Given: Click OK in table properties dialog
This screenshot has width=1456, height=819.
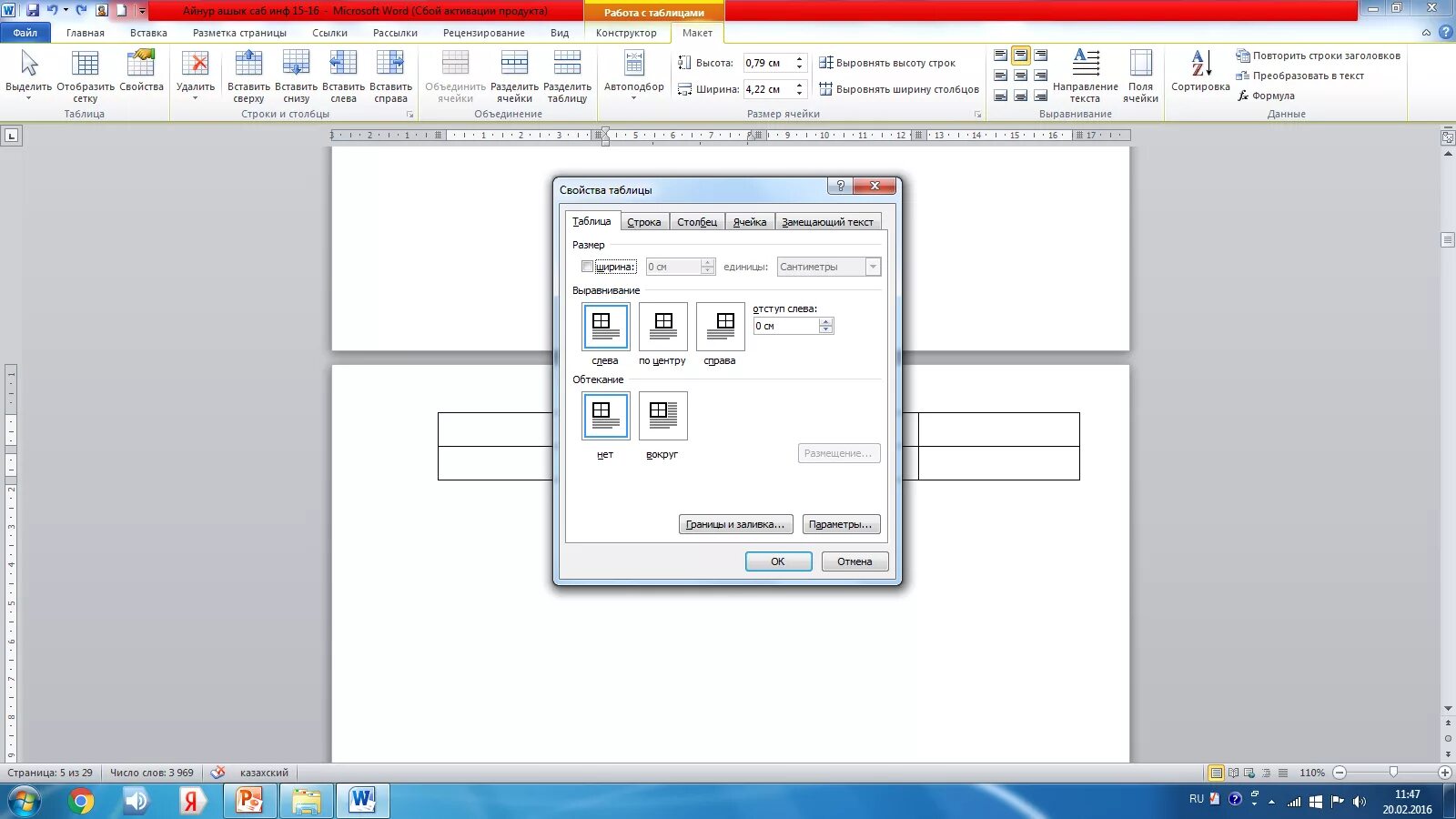Looking at the screenshot, I should coord(778,561).
